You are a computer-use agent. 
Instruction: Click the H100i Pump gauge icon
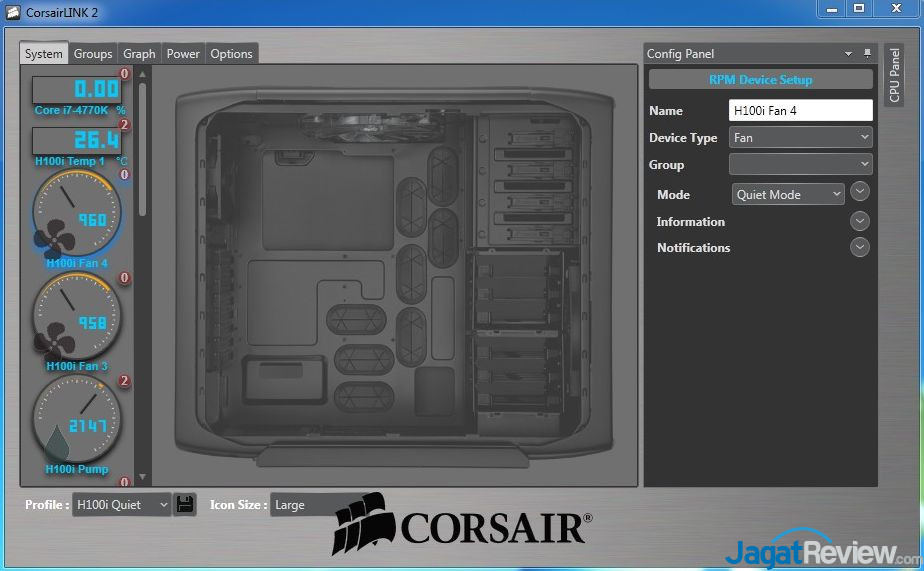pos(77,420)
